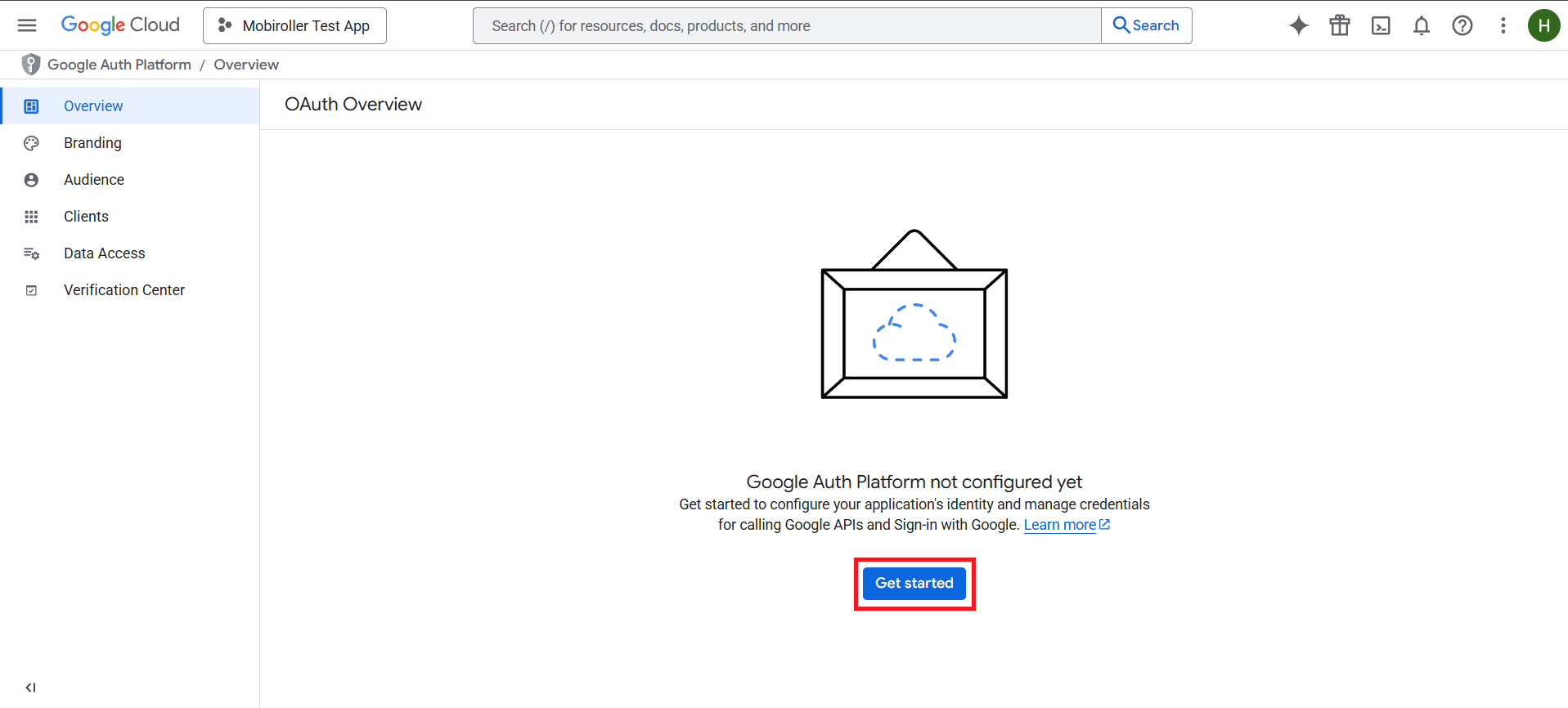Open the Gemini AI sparkle assistant
Viewport: 1568px width, 708px height.
1299,25
